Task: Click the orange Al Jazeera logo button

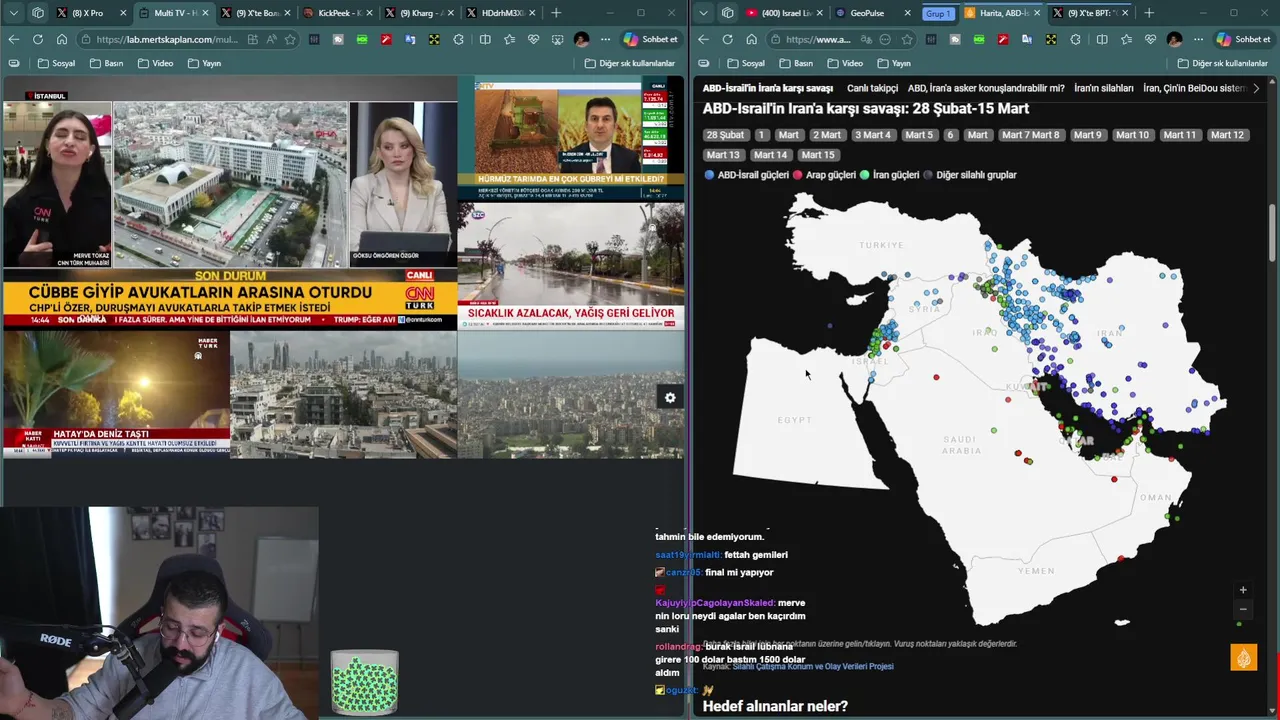Action: pos(1243,657)
